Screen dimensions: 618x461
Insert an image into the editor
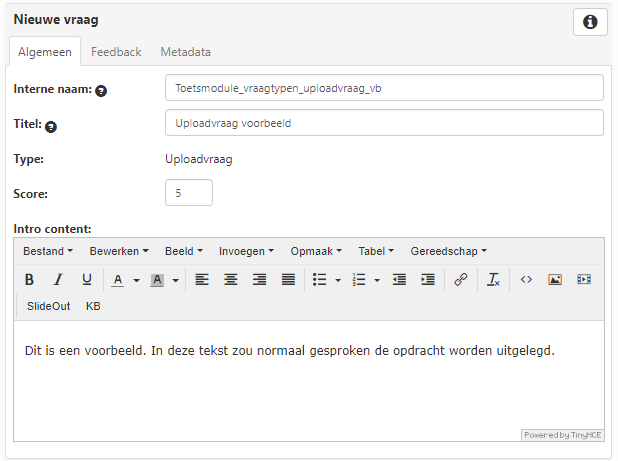555,280
